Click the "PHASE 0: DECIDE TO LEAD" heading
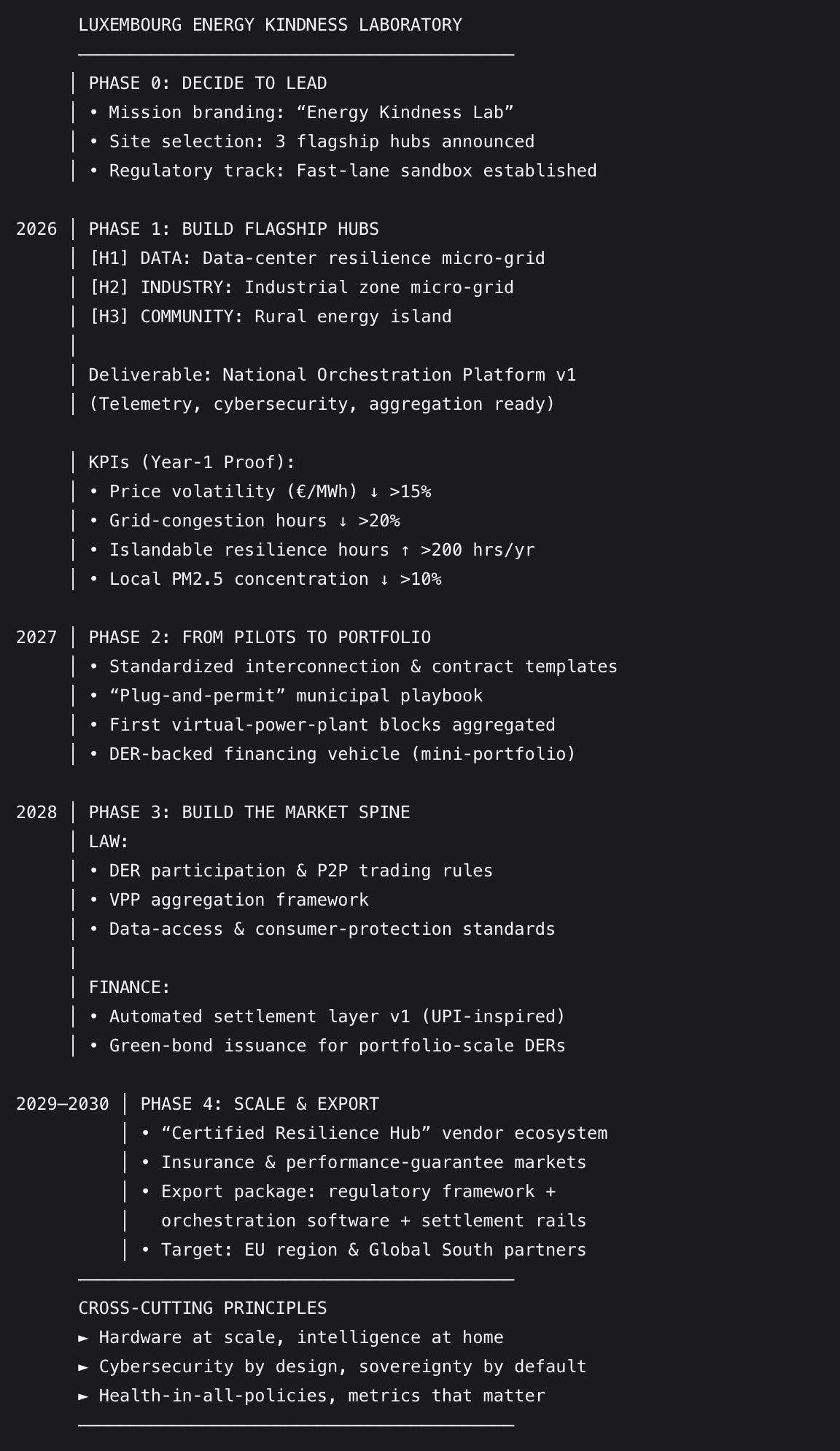This screenshot has width=840, height=1451. [x=208, y=83]
